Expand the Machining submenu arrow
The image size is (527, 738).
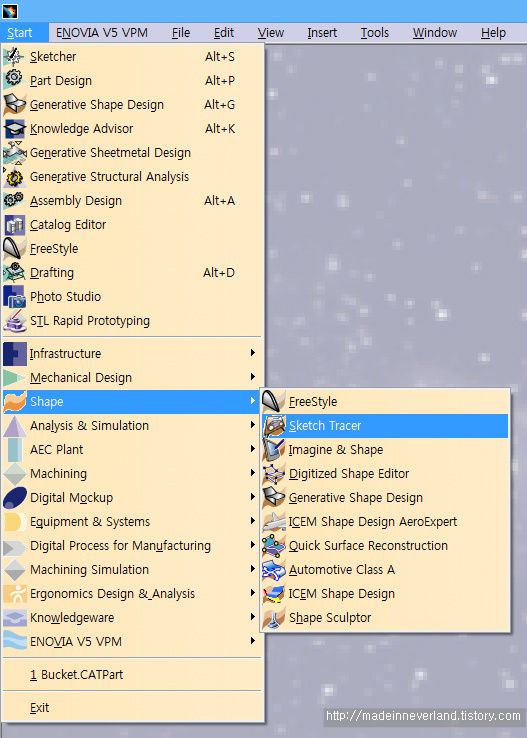click(x=253, y=473)
